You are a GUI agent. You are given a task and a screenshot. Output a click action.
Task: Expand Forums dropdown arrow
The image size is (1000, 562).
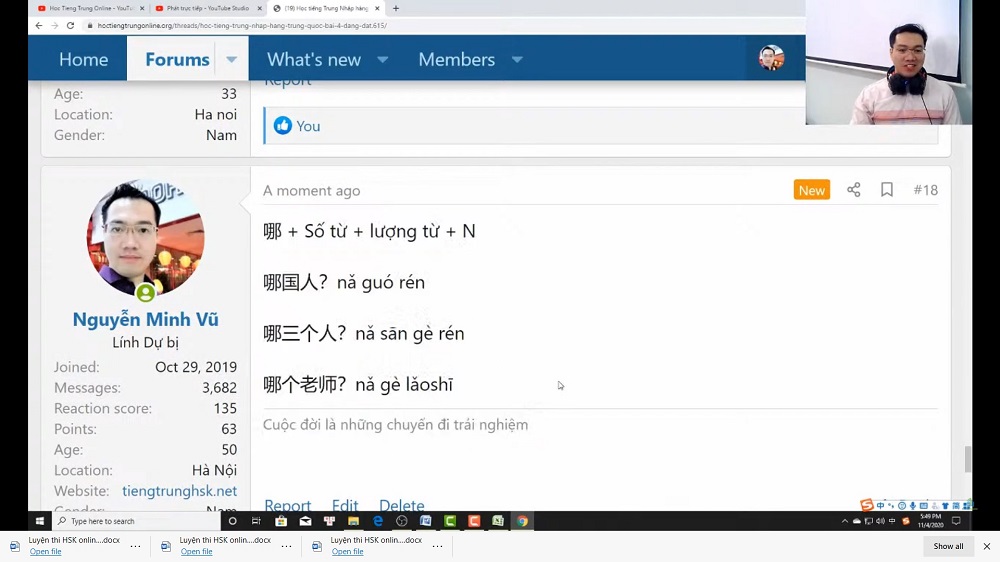[x=232, y=59]
